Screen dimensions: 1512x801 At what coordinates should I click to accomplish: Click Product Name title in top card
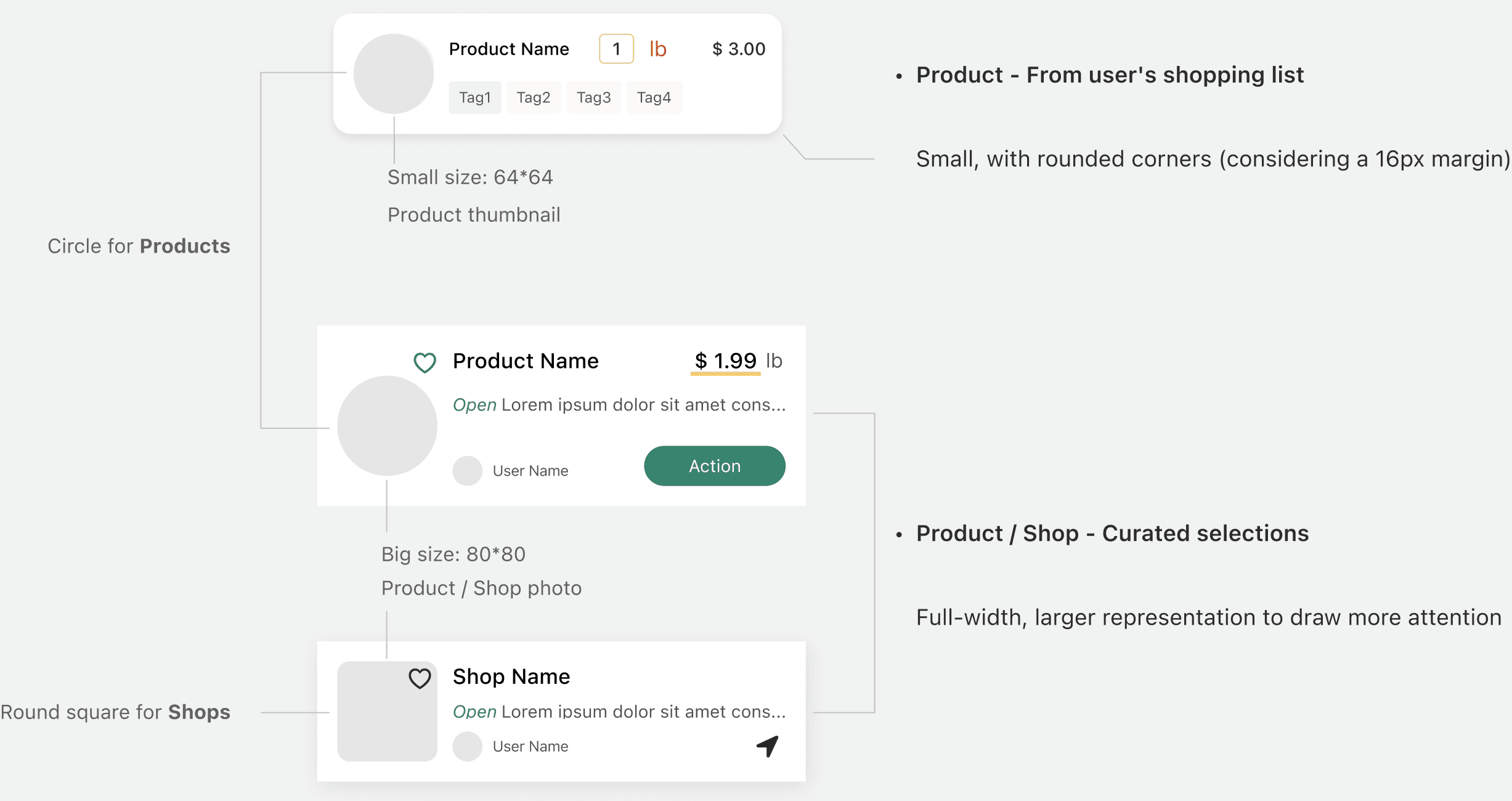[x=508, y=49]
